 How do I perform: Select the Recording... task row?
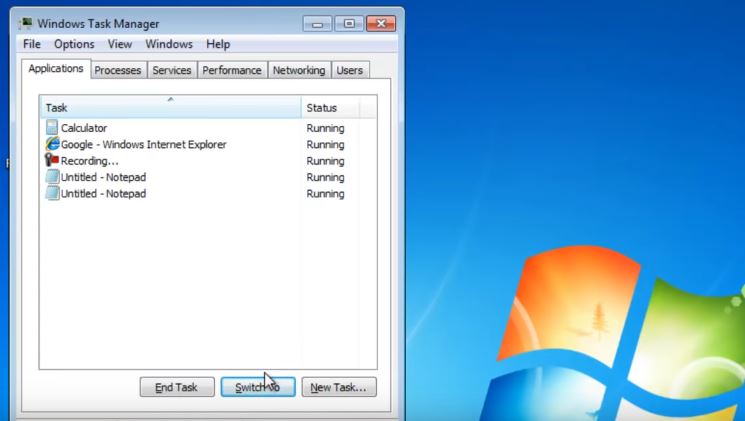tap(208, 161)
